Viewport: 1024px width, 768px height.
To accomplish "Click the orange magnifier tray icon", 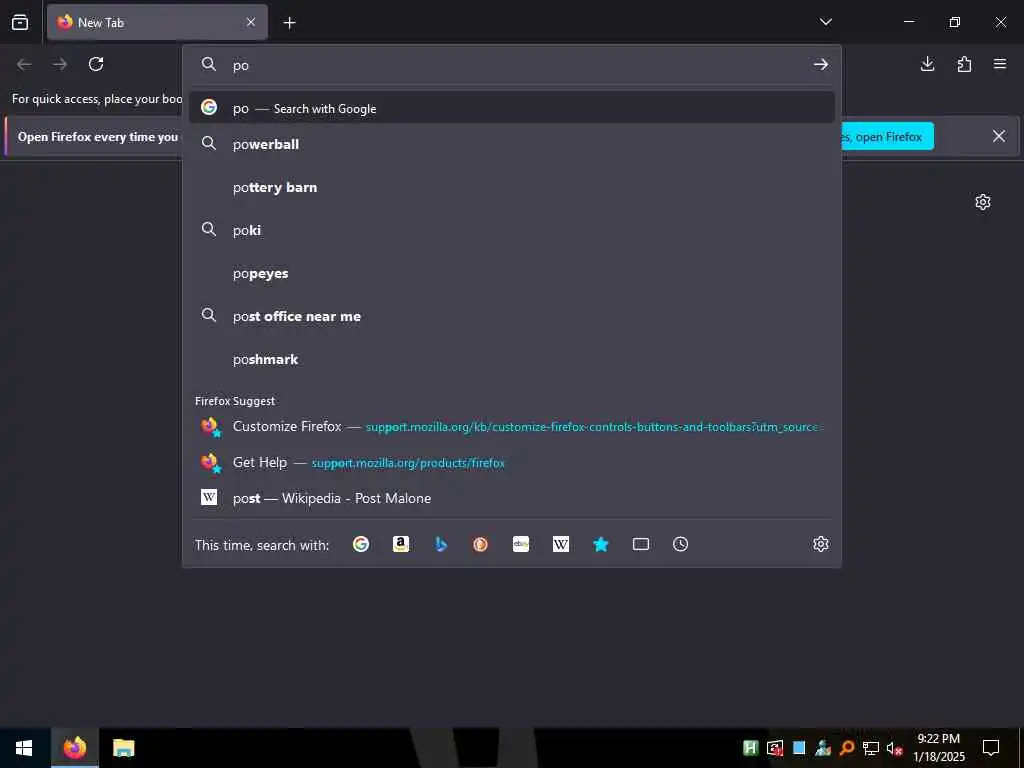I will click(847, 748).
